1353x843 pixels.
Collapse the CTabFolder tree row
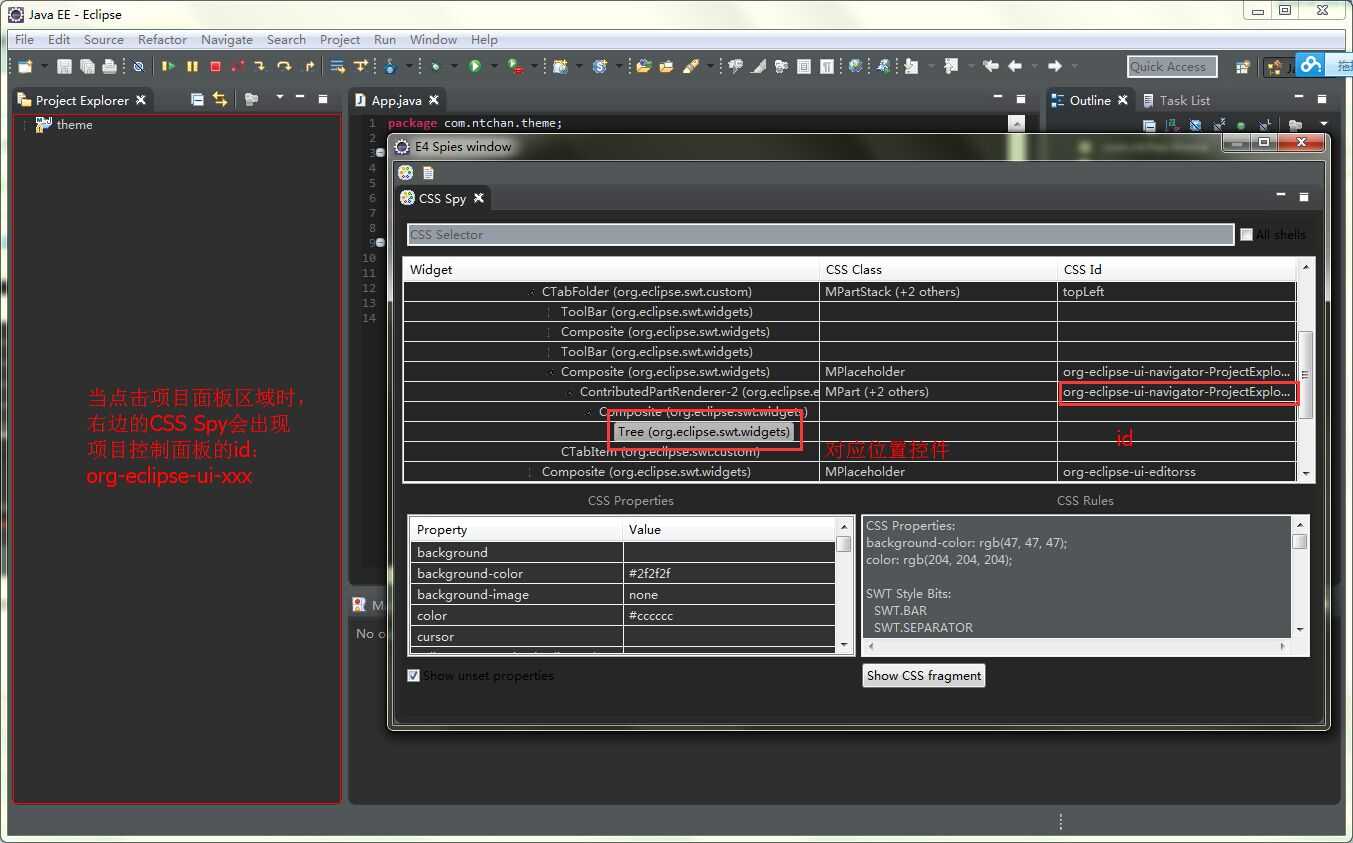533,292
